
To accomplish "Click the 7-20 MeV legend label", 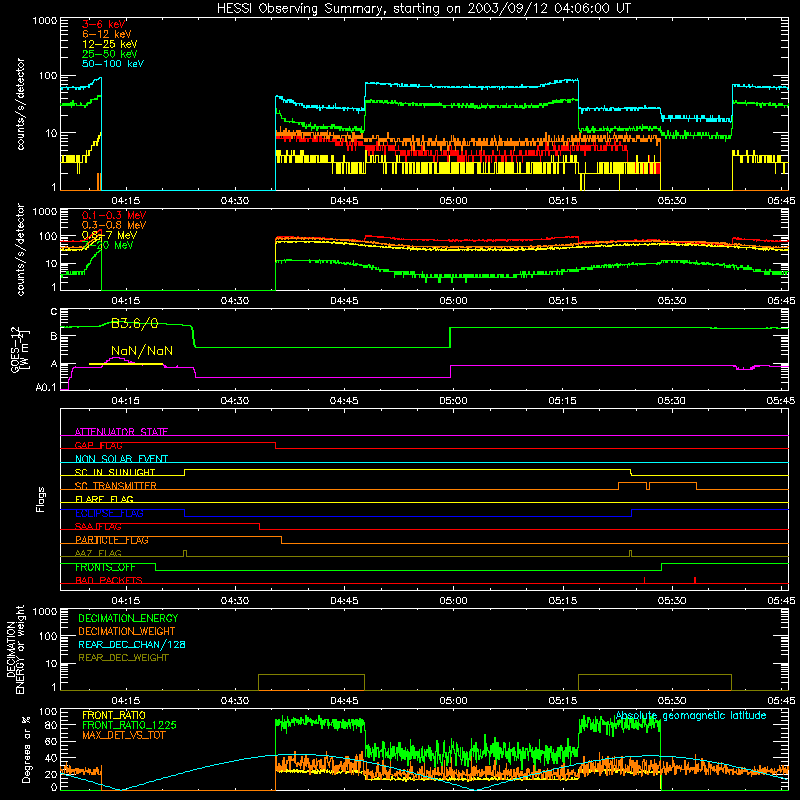I will click(x=108, y=245).
